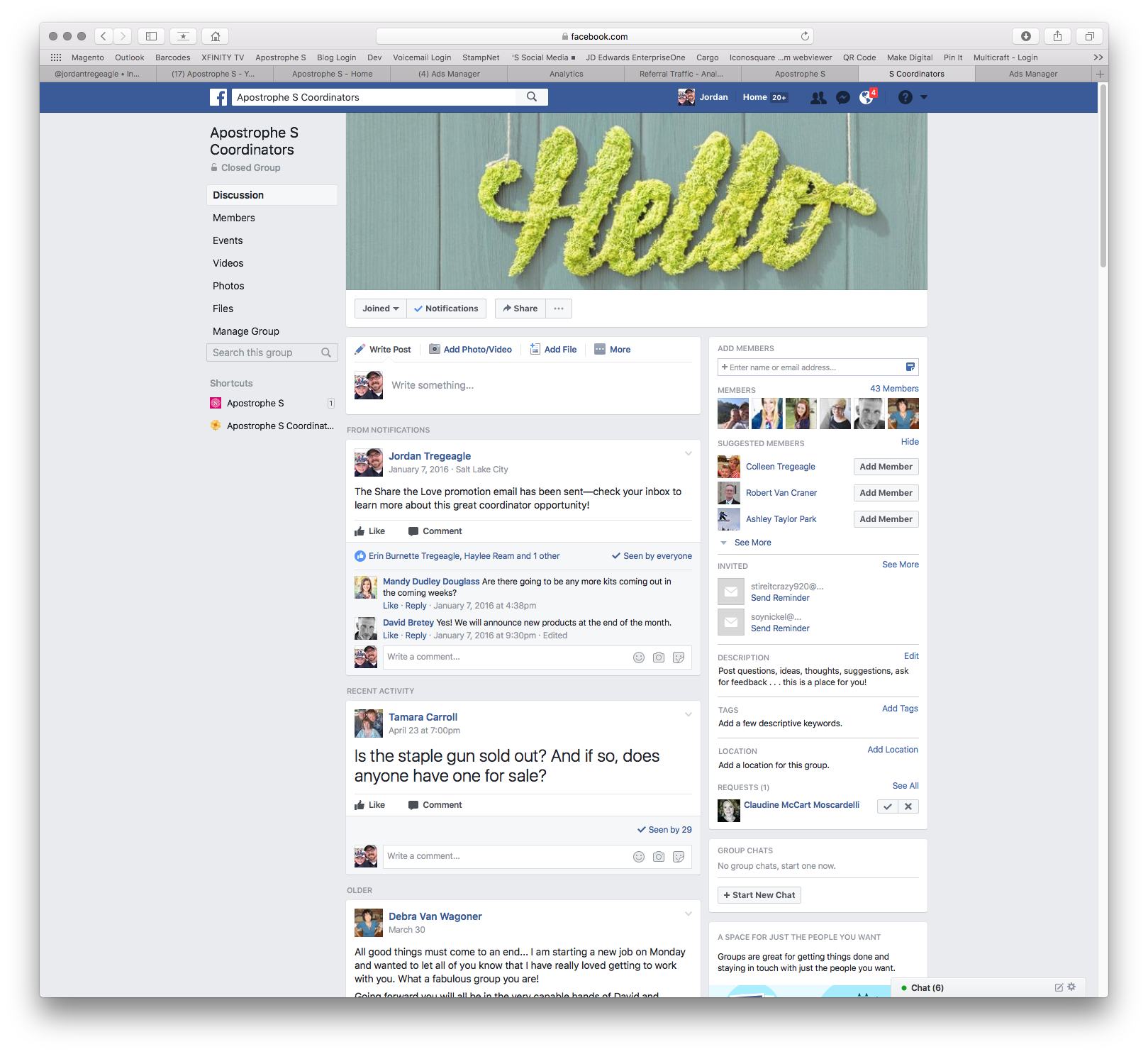Viewport: 1148px width, 1054px height.
Task: Click Magento bookmark in favorites bar
Action: [x=88, y=57]
